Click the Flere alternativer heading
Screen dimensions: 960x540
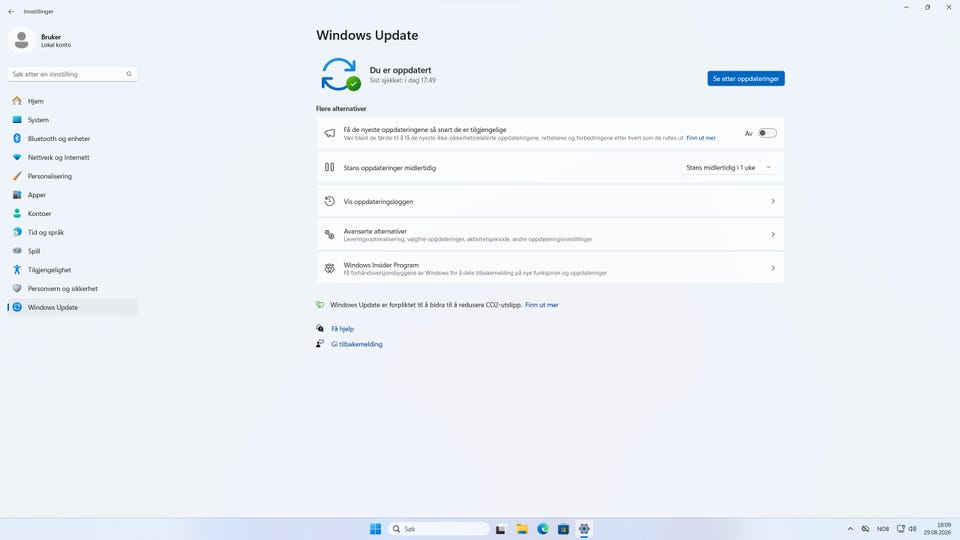point(341,108)
